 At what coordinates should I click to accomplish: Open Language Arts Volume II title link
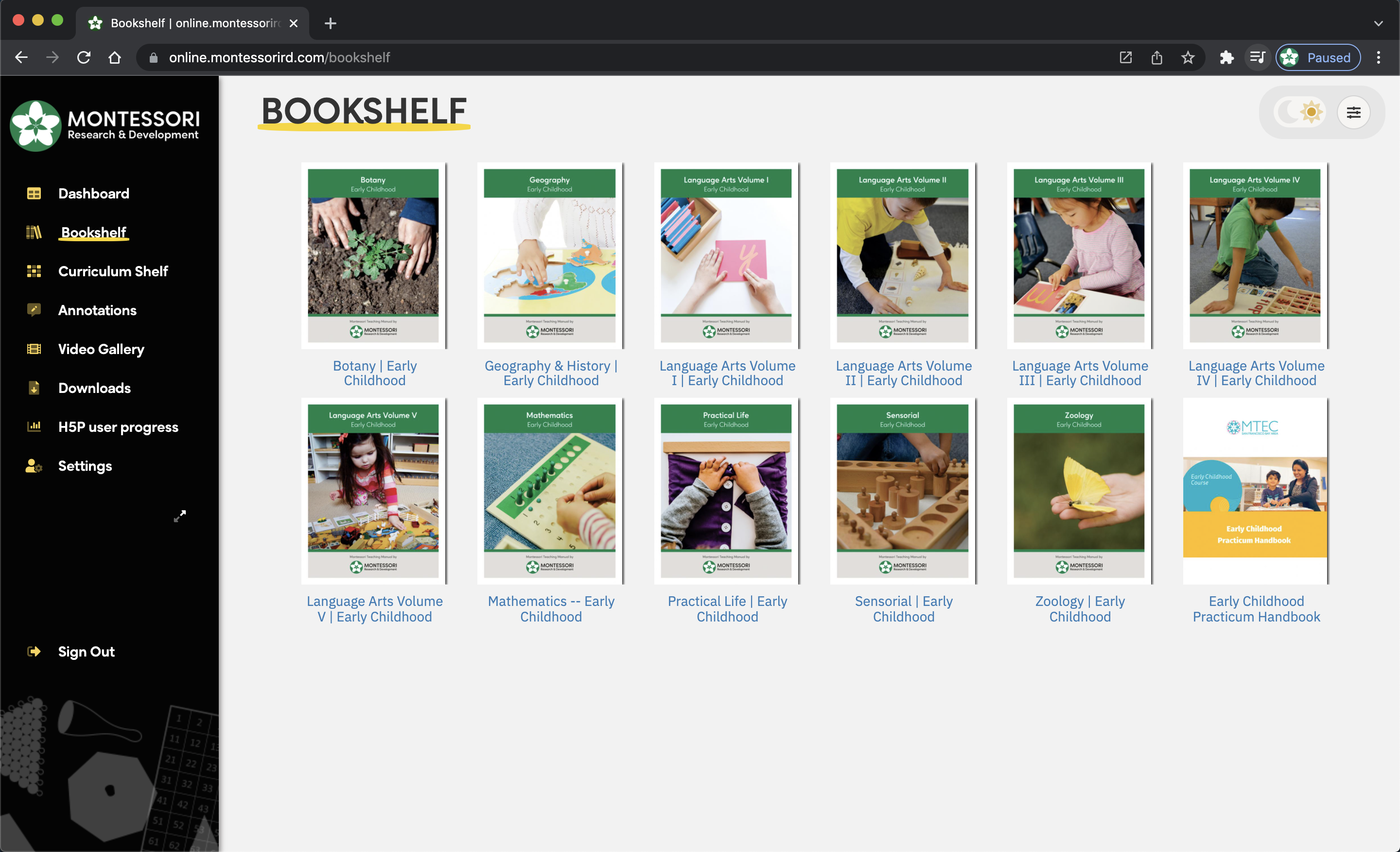point(903,373)
